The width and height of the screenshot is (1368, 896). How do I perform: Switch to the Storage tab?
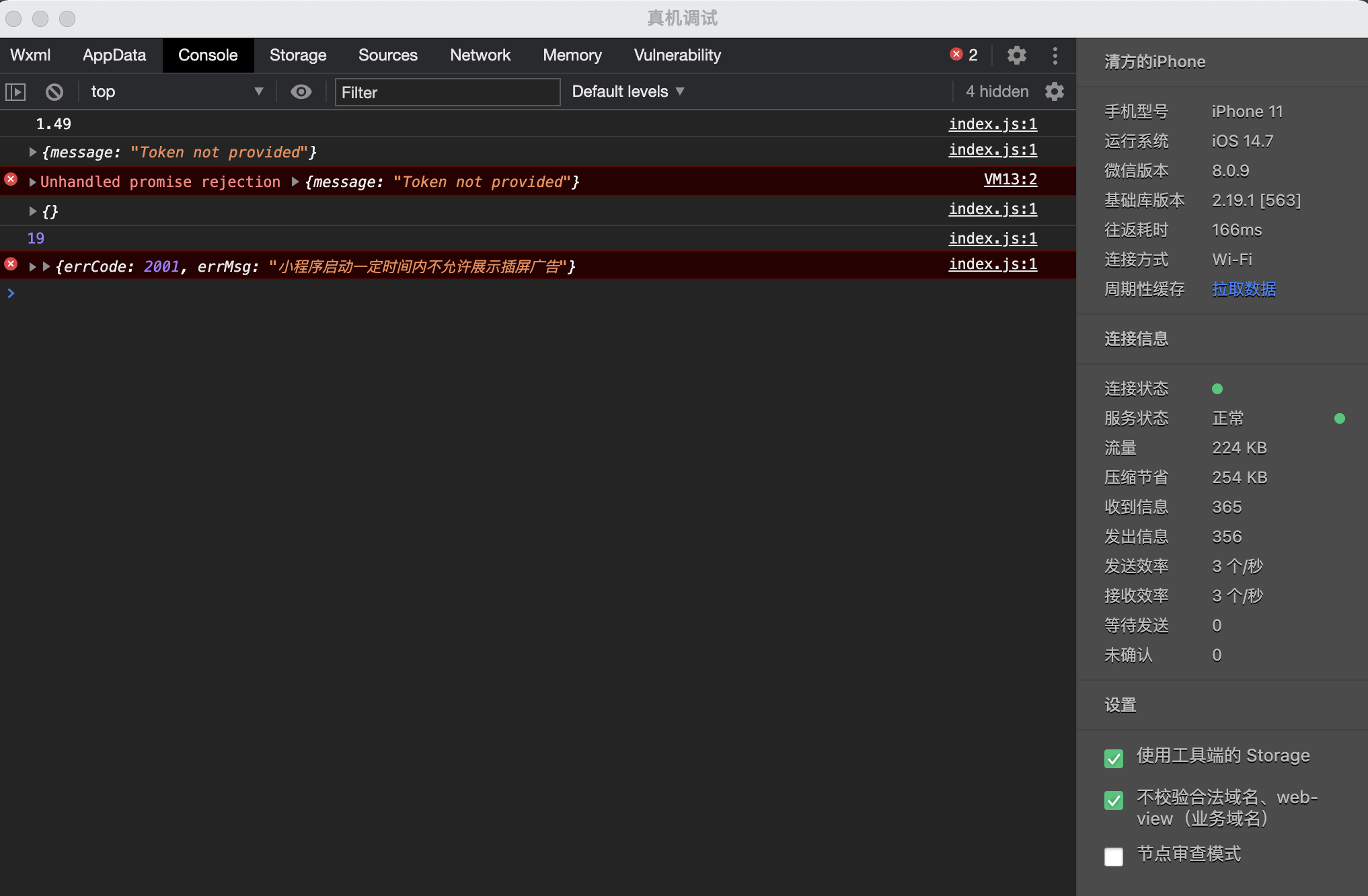pos(298,55)
